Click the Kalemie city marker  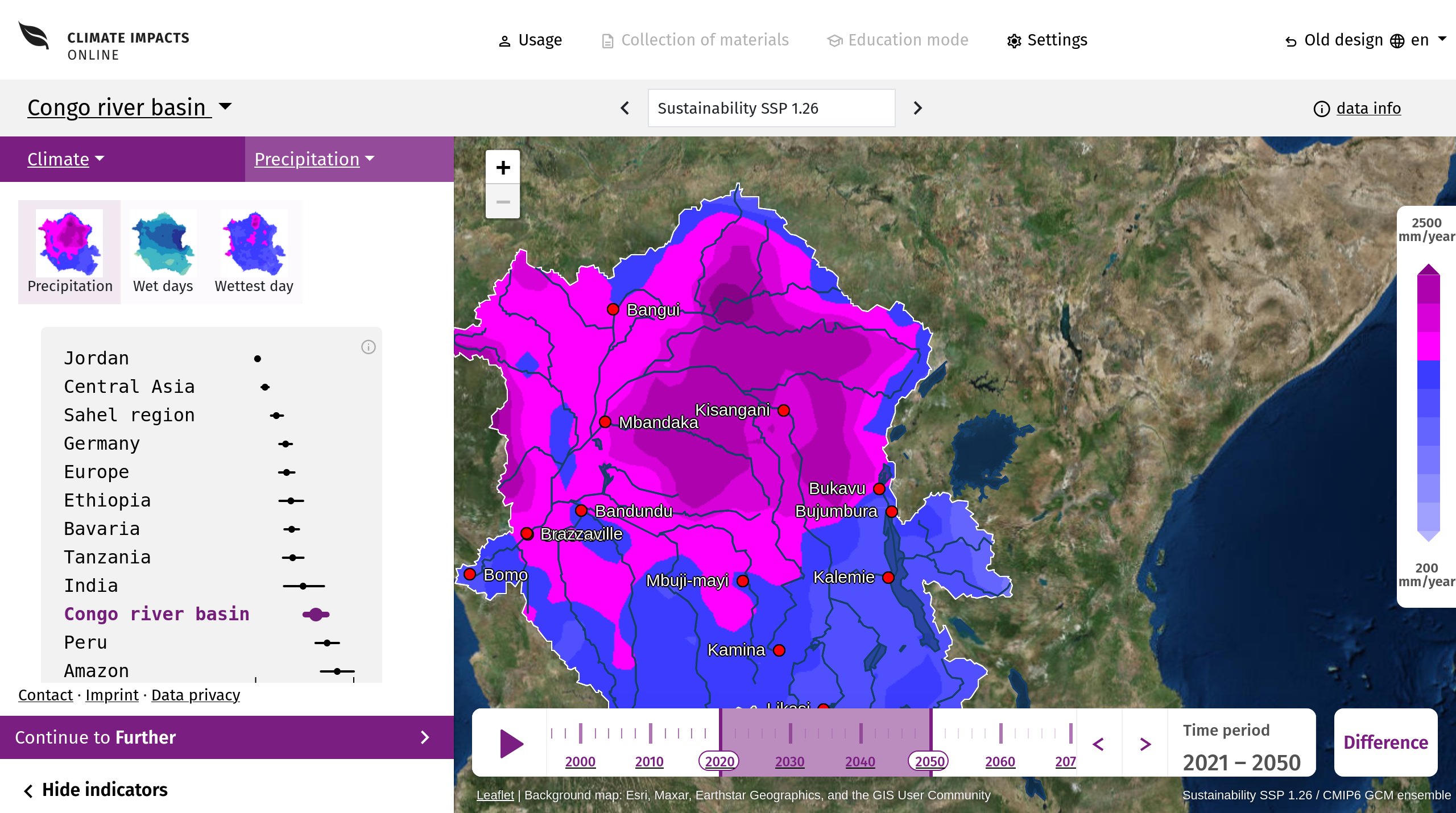pyautogui.click(x=888, y=578)
